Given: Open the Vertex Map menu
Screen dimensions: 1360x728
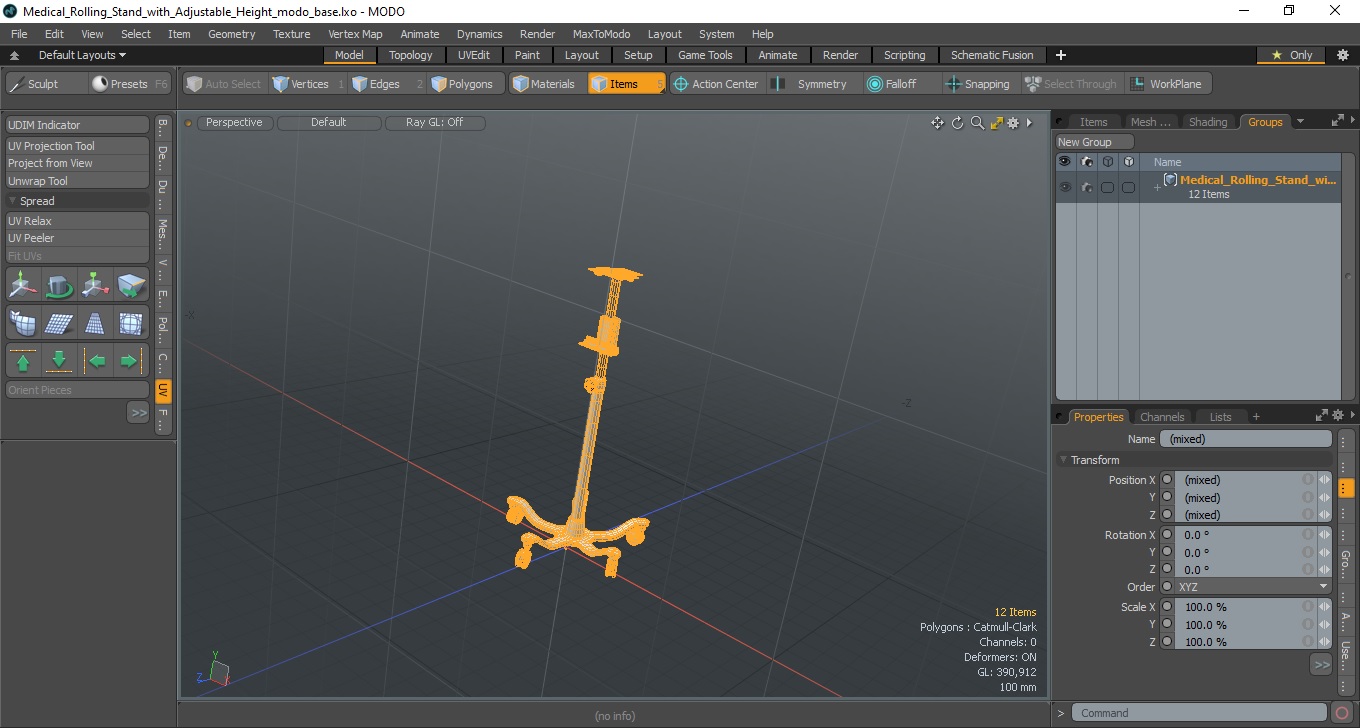Looking at the screenshot, I should (355, 34).
